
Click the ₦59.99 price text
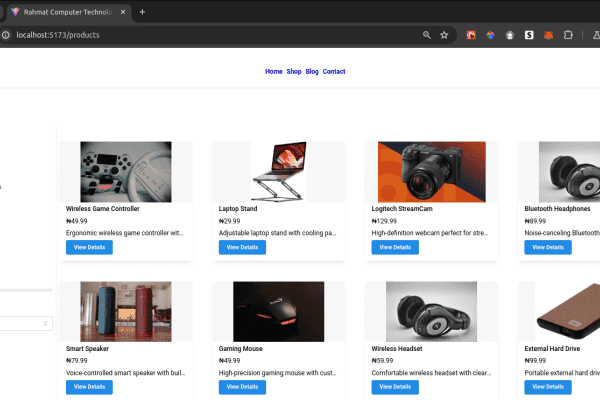[382, 361]
